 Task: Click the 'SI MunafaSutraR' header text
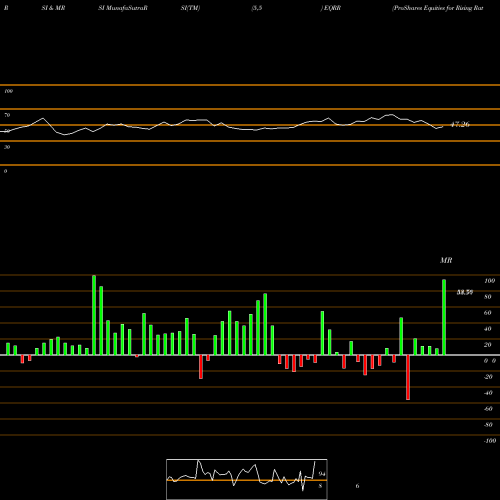pyautogui.click(x=123, y=8)
